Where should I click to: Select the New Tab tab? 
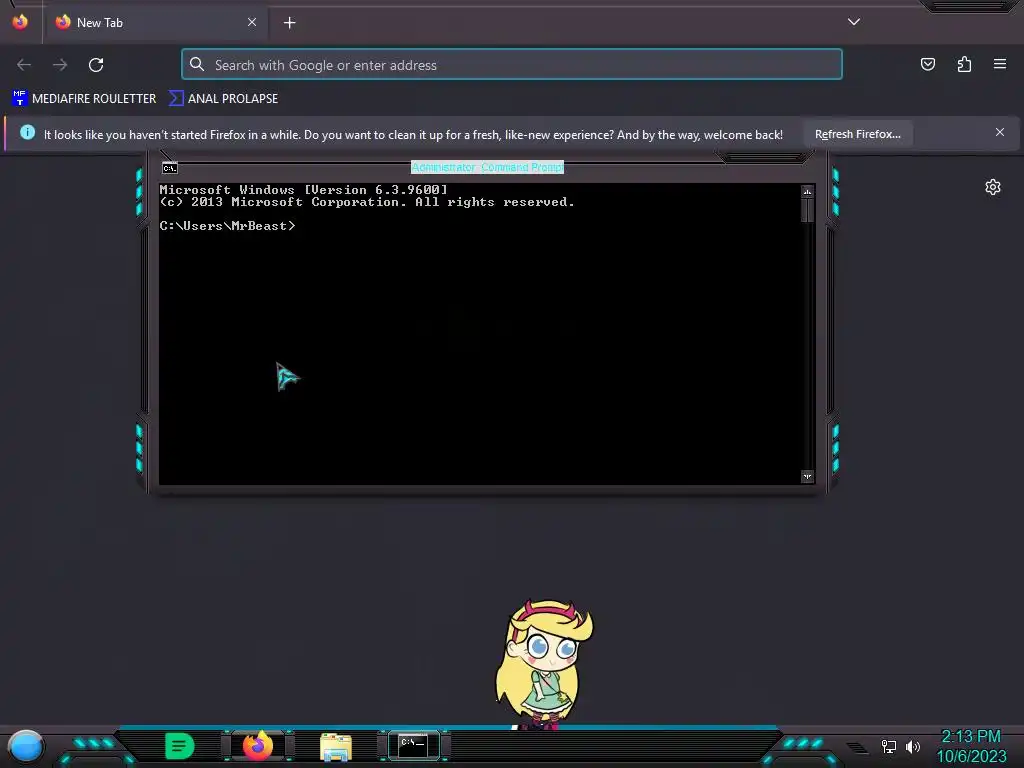[155, 23]
